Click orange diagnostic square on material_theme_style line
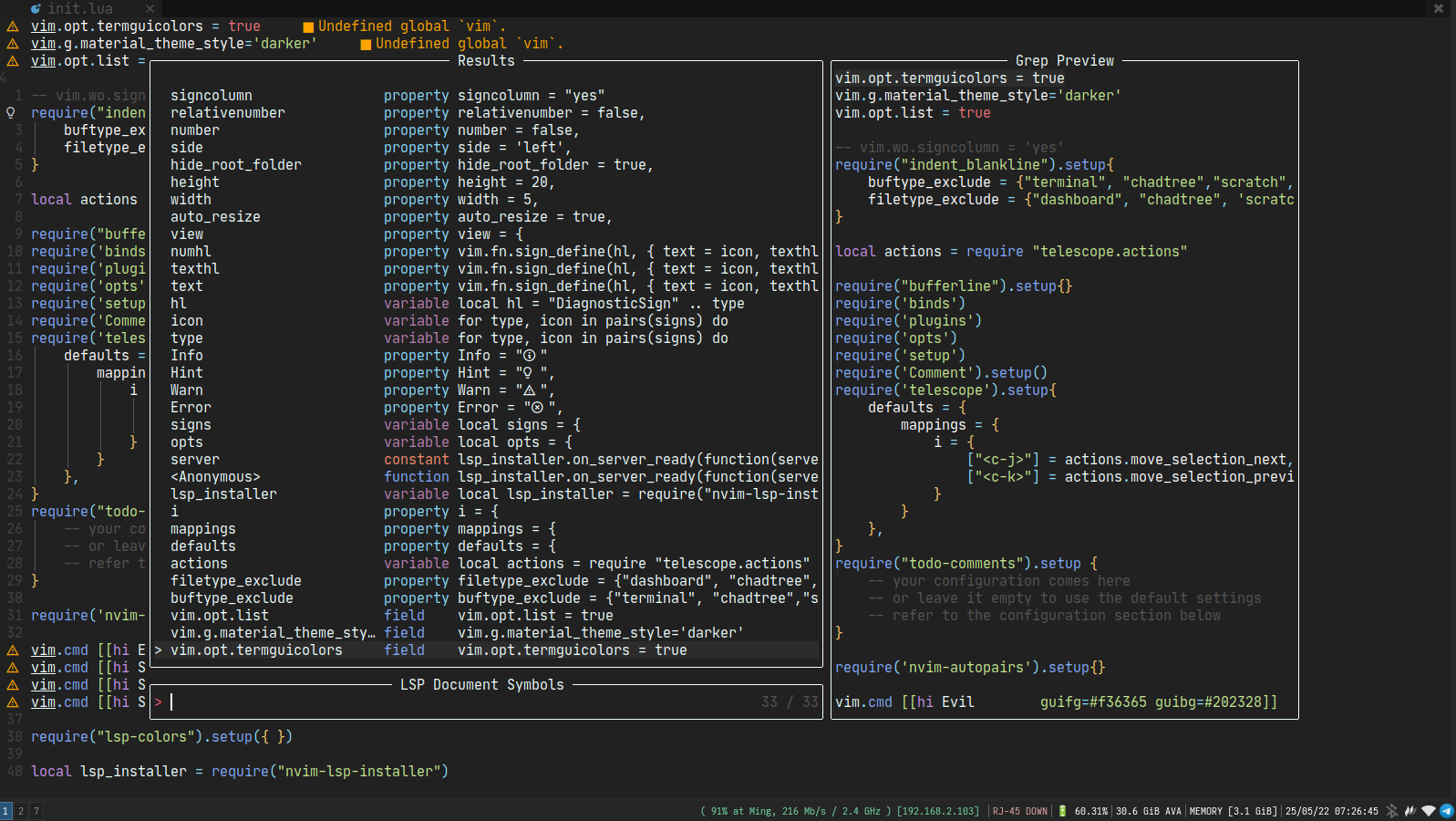 coord(367,44)
